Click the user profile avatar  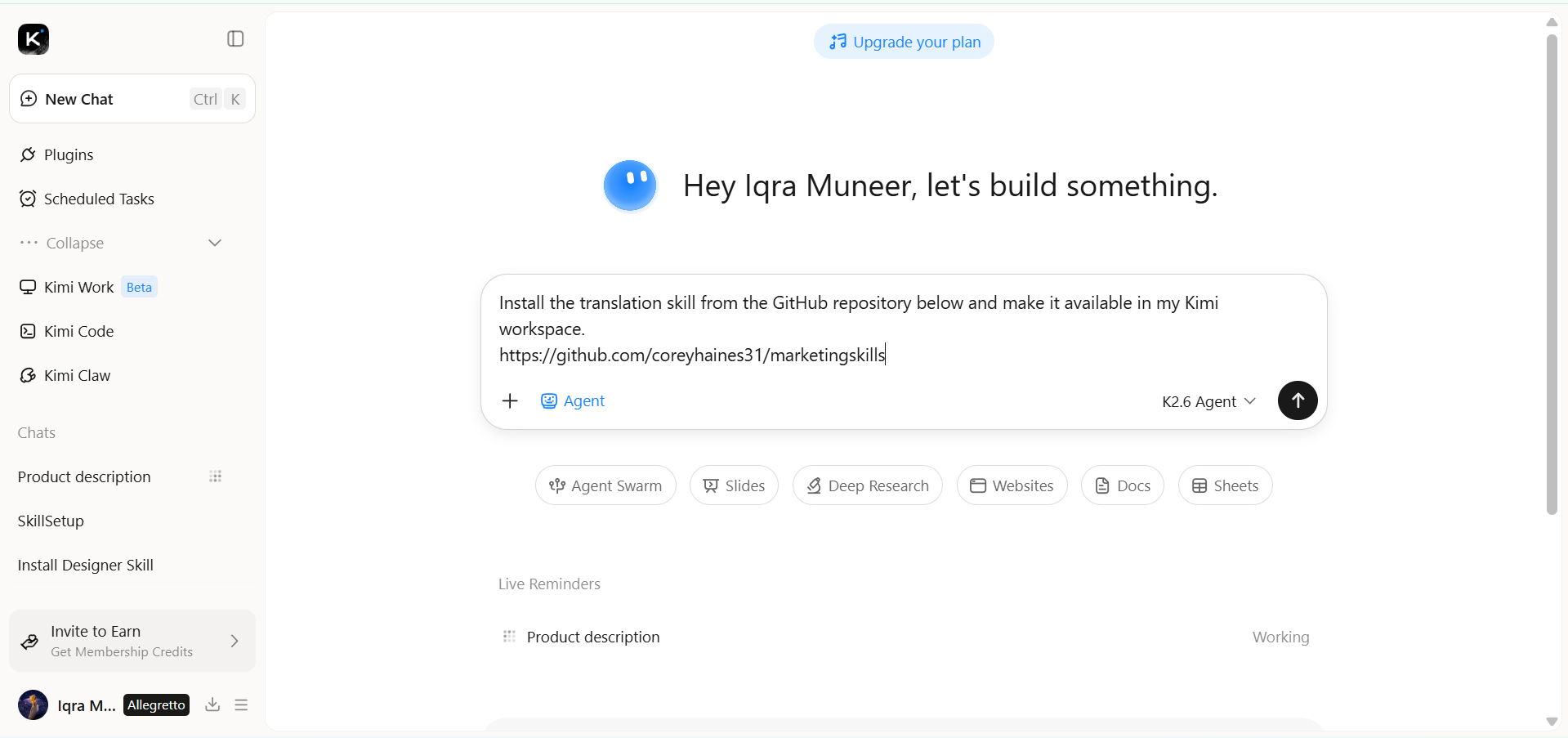click(x=33, y=704)
